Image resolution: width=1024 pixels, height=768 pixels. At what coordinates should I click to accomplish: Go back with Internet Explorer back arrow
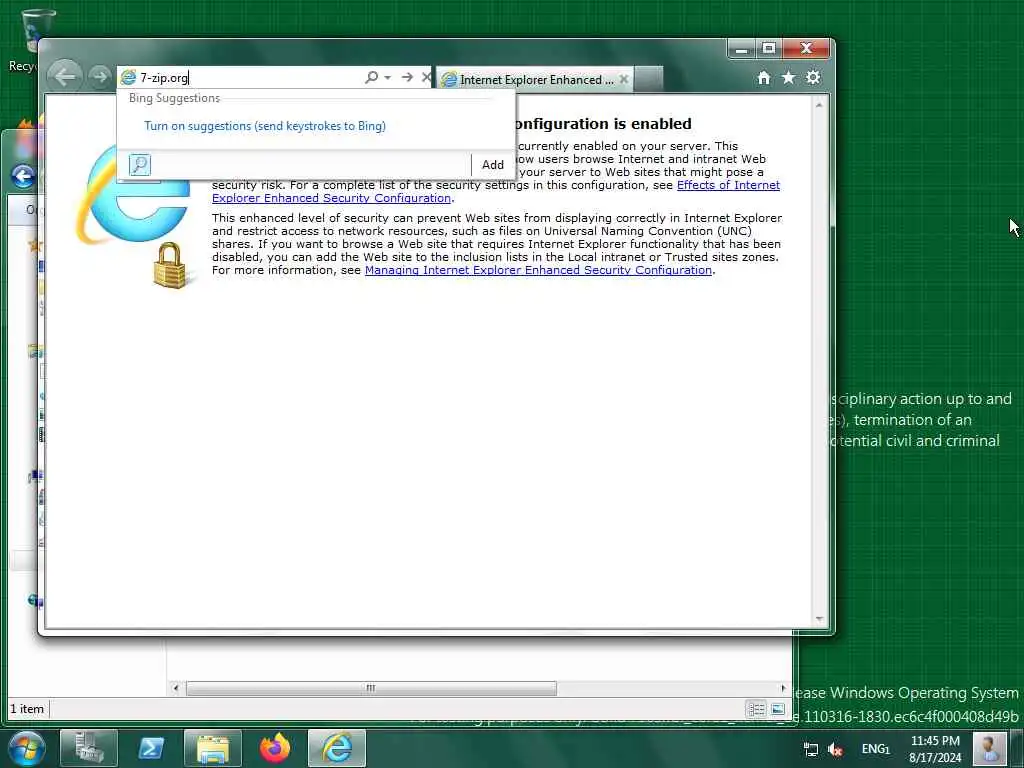[x=65, y=77]
